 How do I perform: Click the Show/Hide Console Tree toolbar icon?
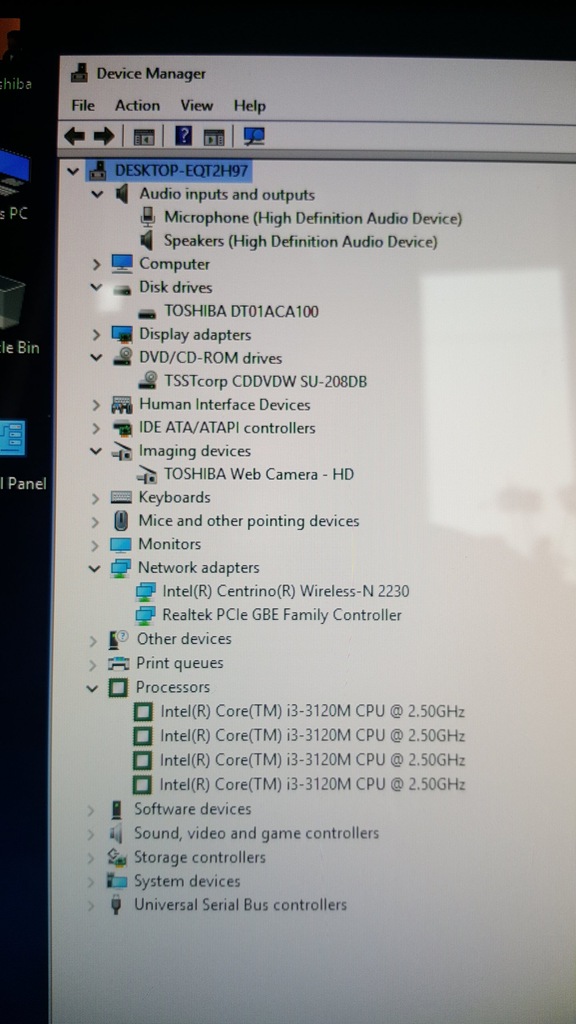pyautogui.click(x=144, y=136)
